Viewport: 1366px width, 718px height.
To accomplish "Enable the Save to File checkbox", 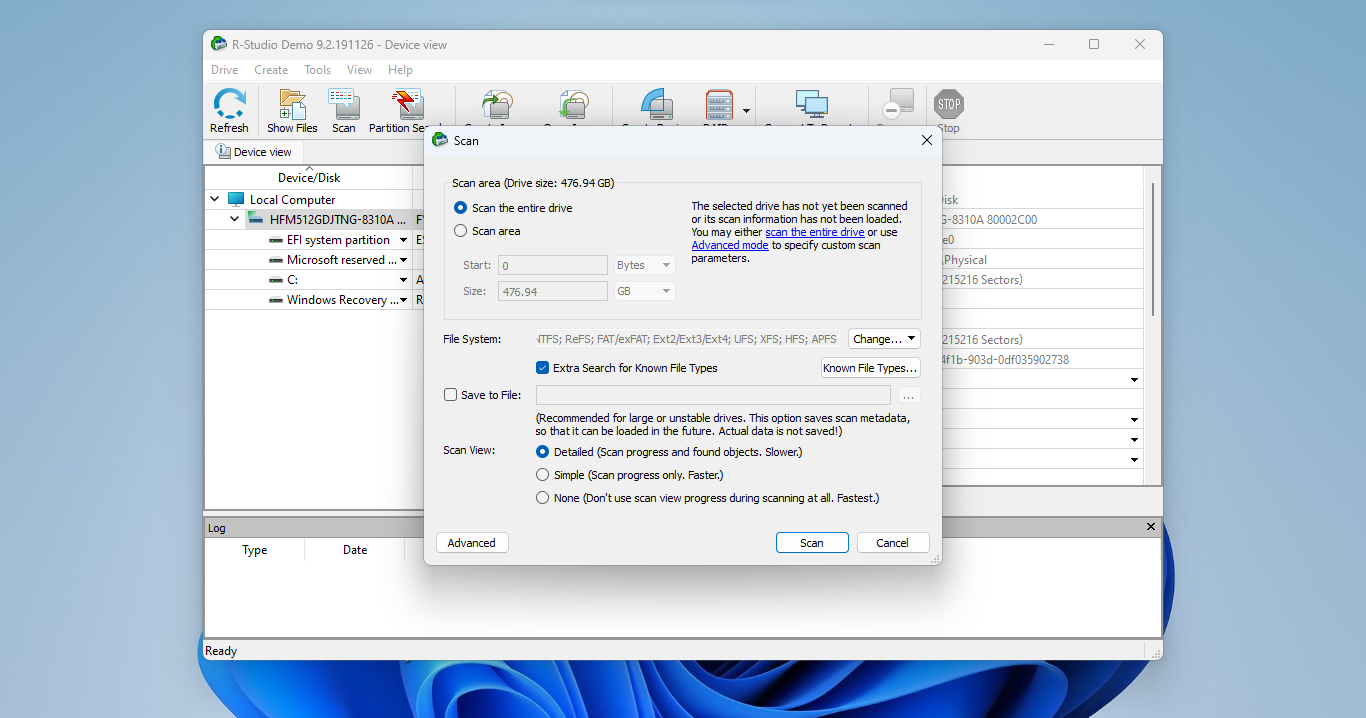I will pyautogui.click(x=450, y=395).
